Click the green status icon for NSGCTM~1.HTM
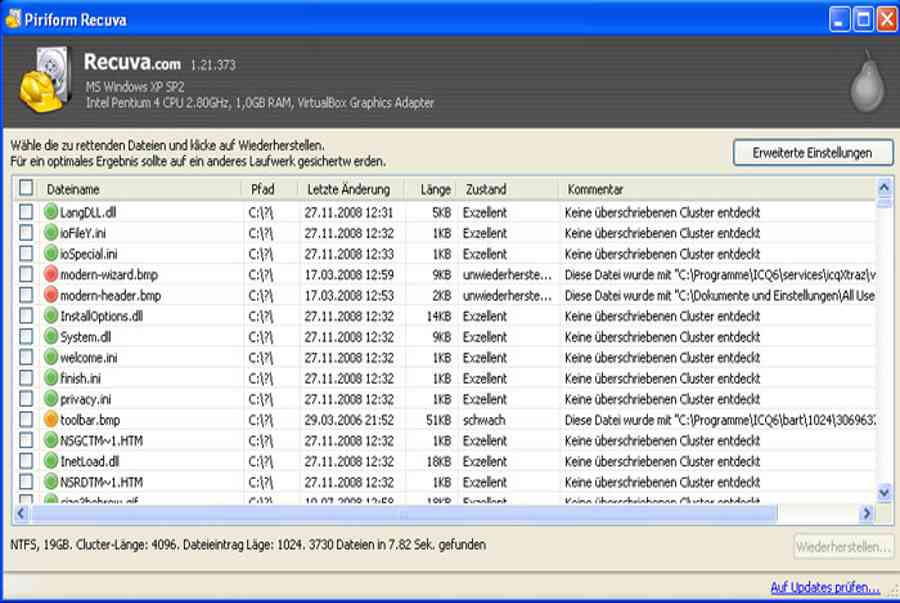The height and width of the screenshot is (603, 900). click(51, 440)
